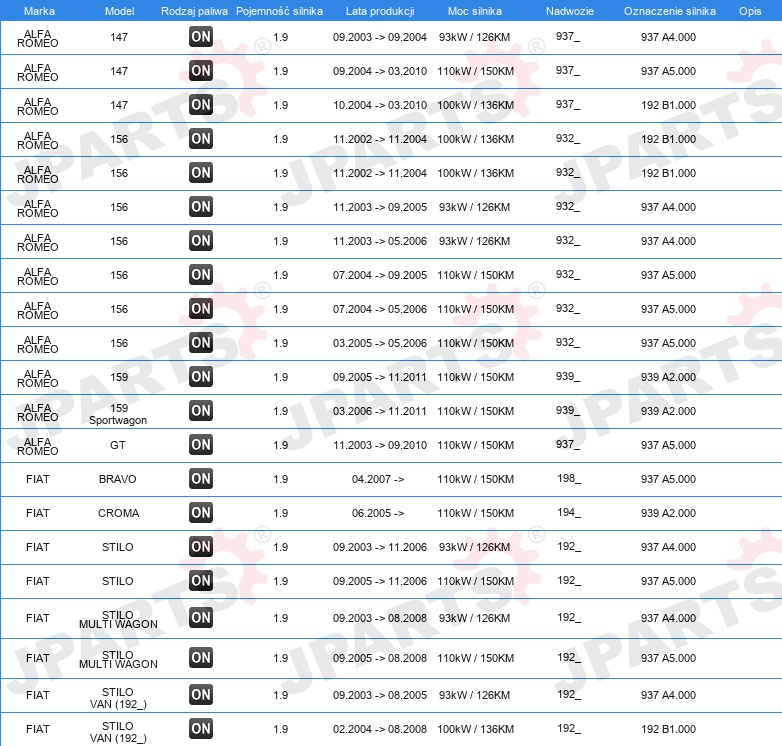782x746 pixels.
Task: Click FIAT brand cell in BRAVO row
Action: [x=38, y=479]
